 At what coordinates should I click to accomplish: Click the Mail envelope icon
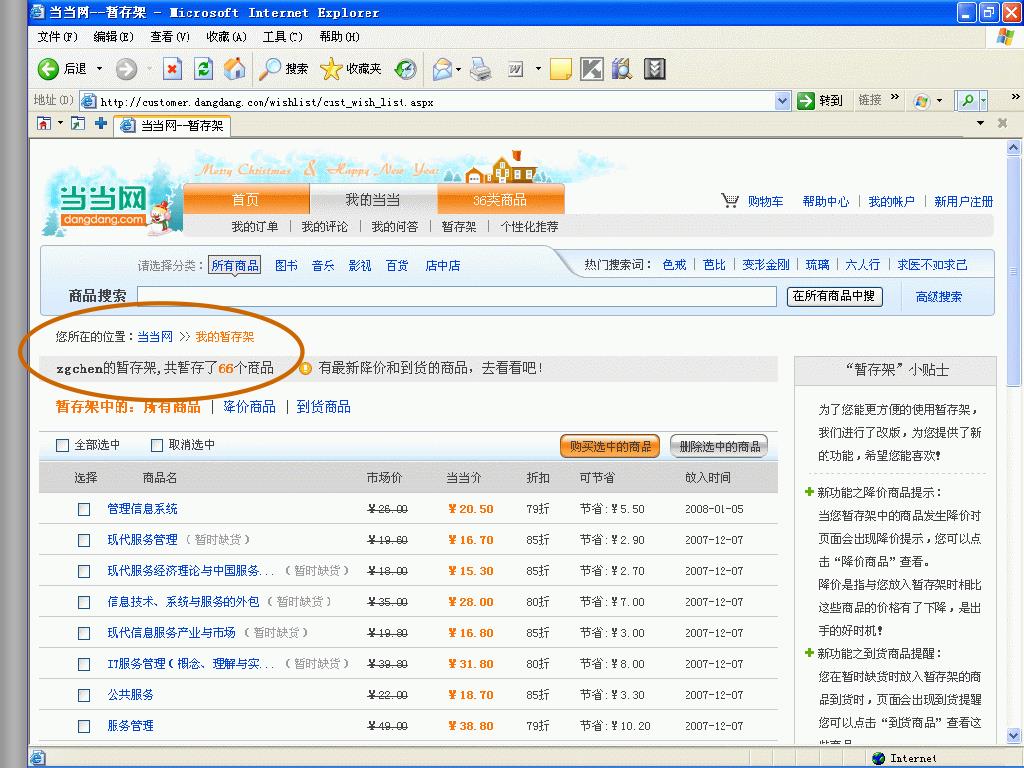point(442,69)
